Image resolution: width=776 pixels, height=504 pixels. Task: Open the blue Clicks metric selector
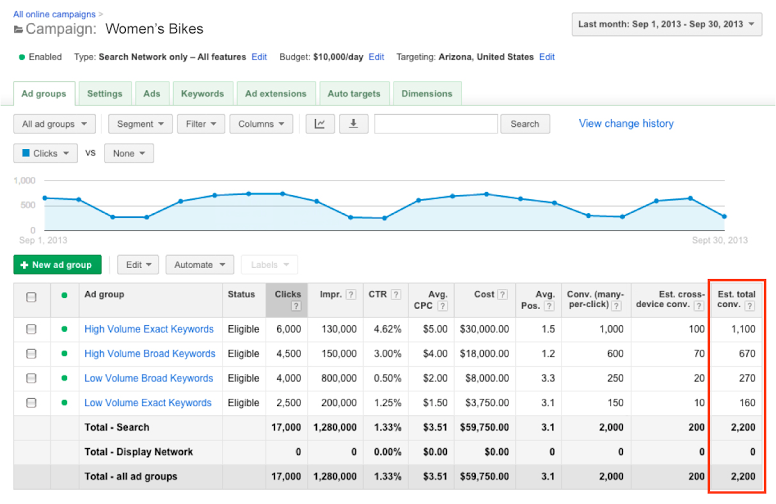point(45,153)
